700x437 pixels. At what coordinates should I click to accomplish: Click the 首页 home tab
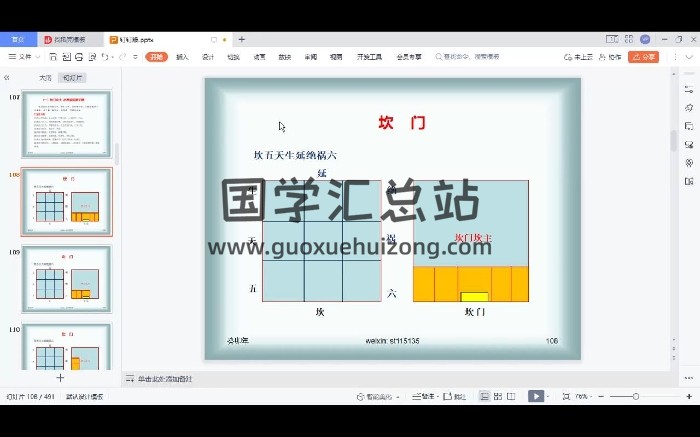pyautogui.click(x=18, y=39)
